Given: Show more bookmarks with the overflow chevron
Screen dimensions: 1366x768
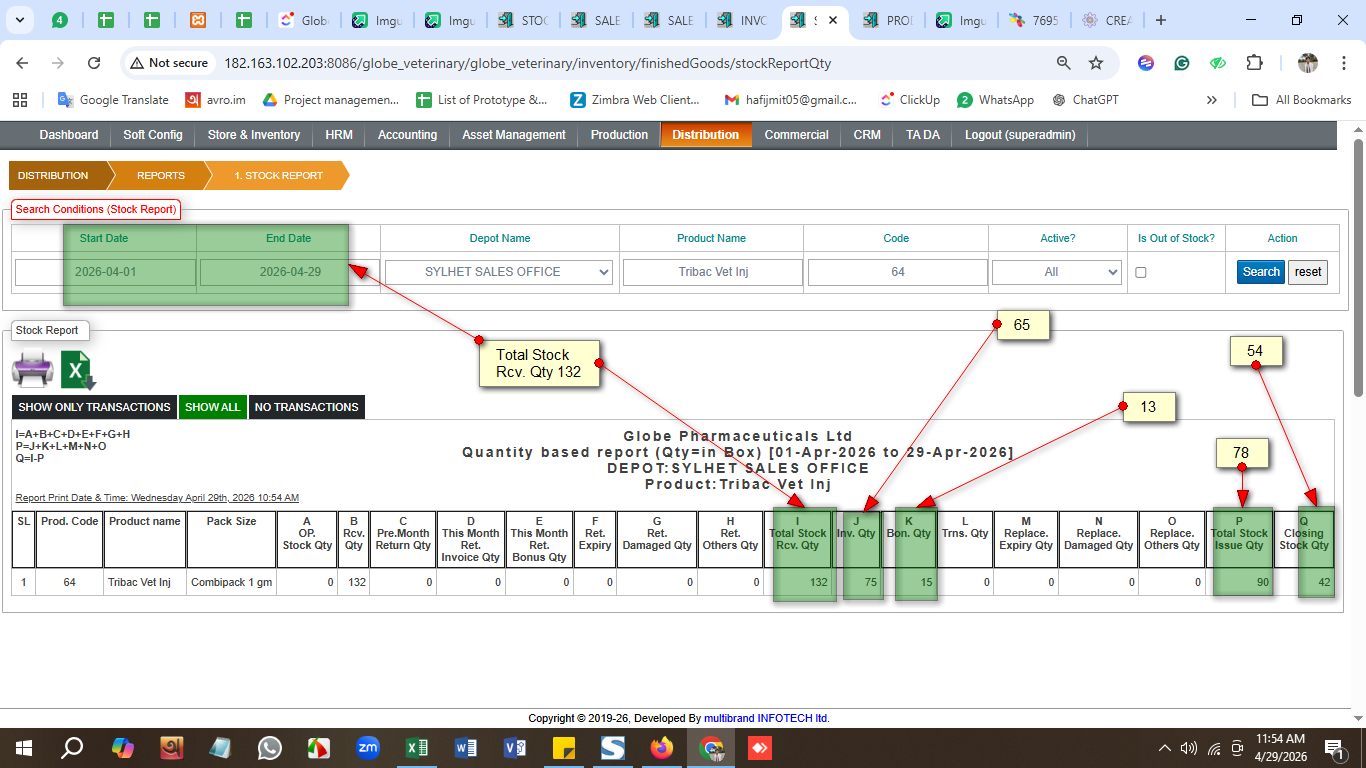Looking at the screenshot, I should [x=1212, y=100].
